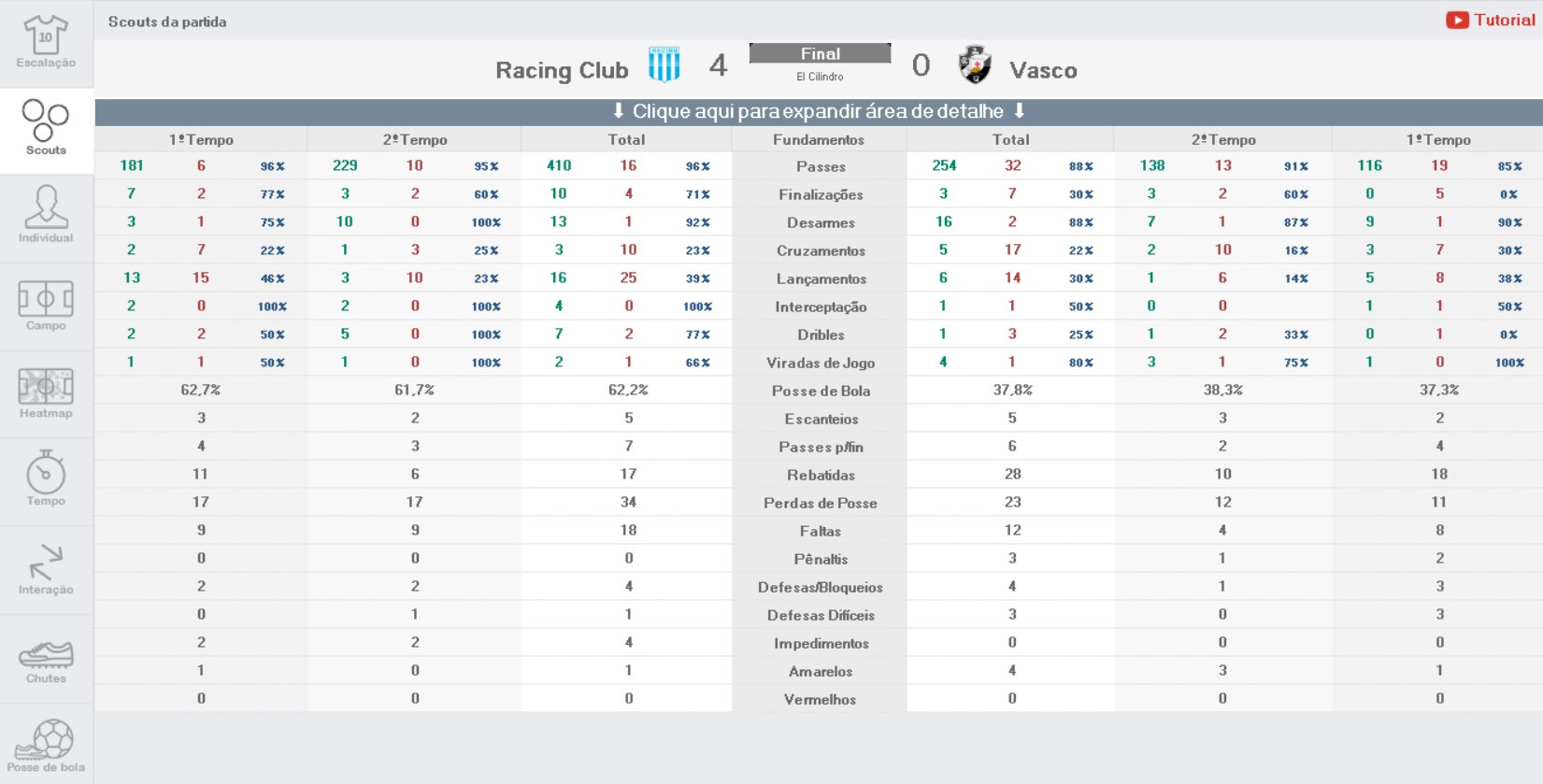Image resolution: width=1543 pixels, height=784 pixels.
Task: Click the down arrow left of 'Clique aqui'
Action: coord(619,111)
